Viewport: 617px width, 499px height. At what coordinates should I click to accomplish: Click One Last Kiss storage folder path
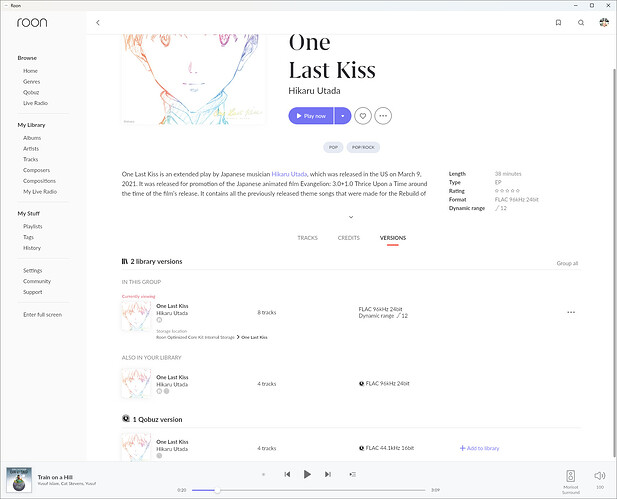254,337
